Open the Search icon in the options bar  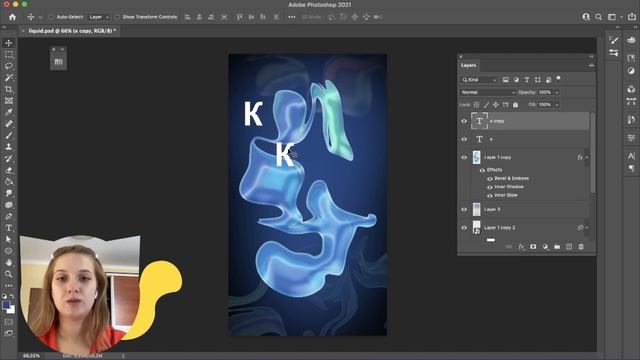coord(598,17)
